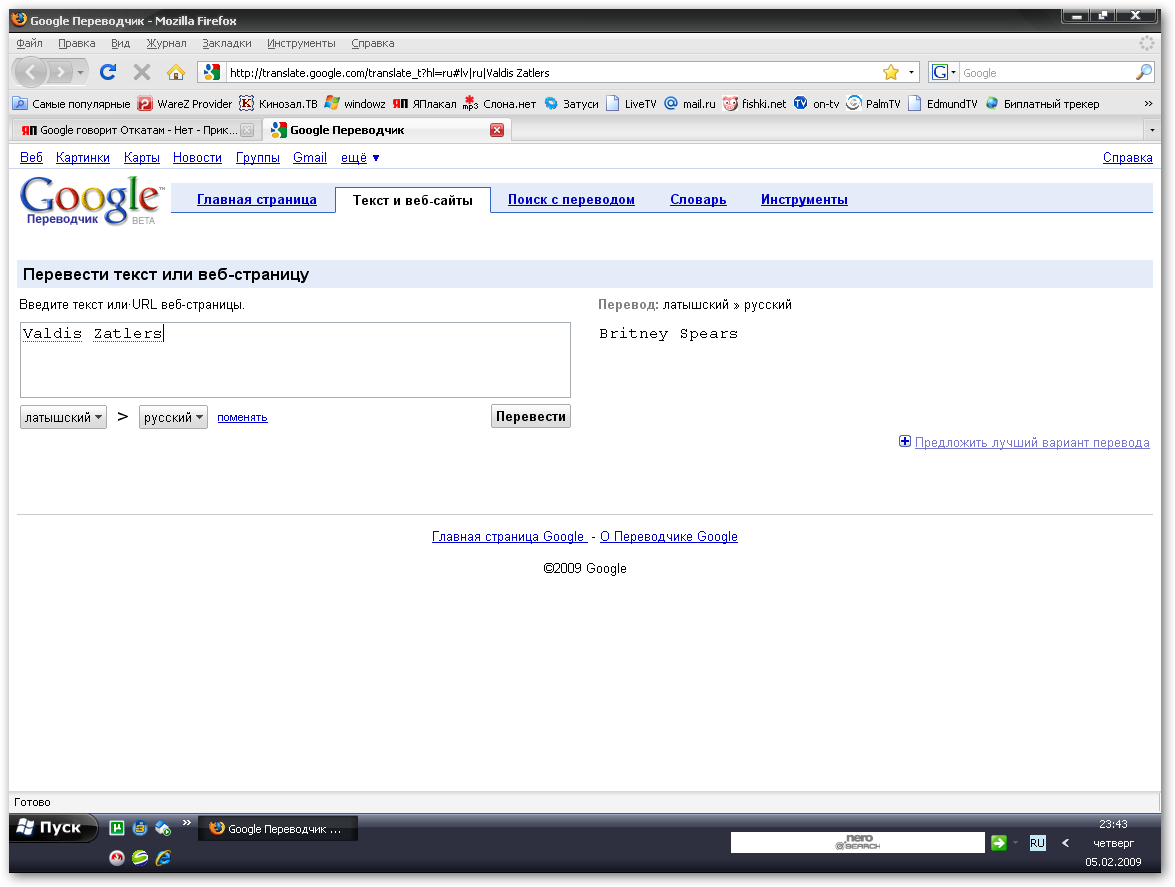This screenshot has height=887, width=1175.
Task: Open the address bar history dropdown
Action: 911,73
